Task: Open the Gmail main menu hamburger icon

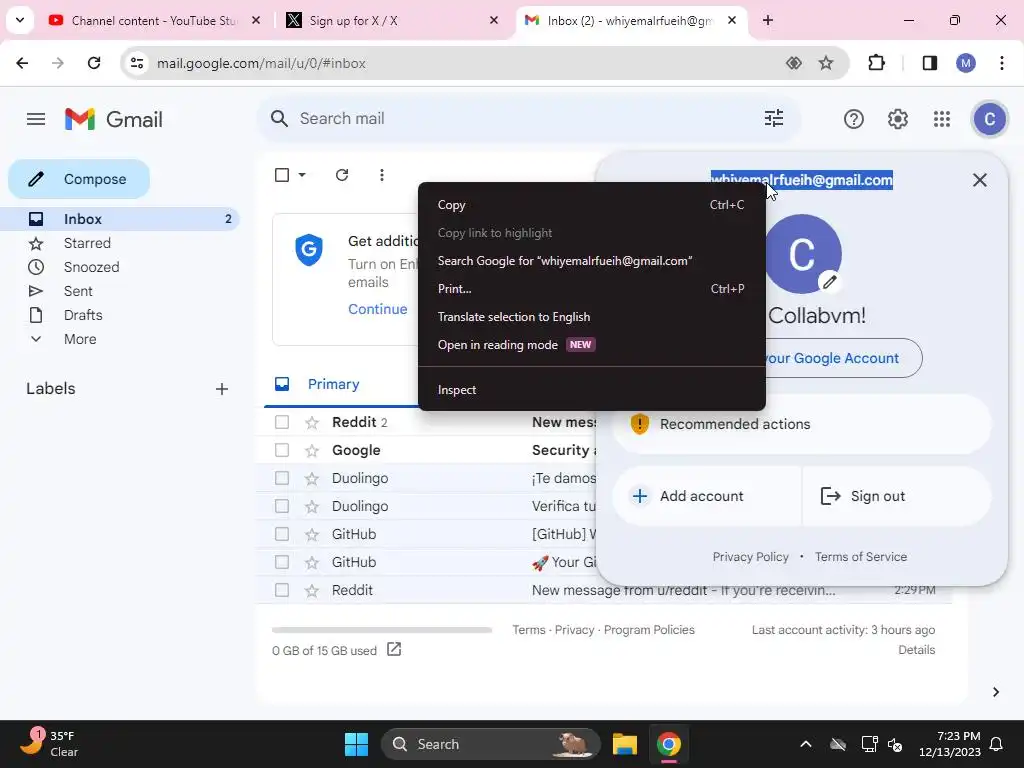Action: coord(36,119)
